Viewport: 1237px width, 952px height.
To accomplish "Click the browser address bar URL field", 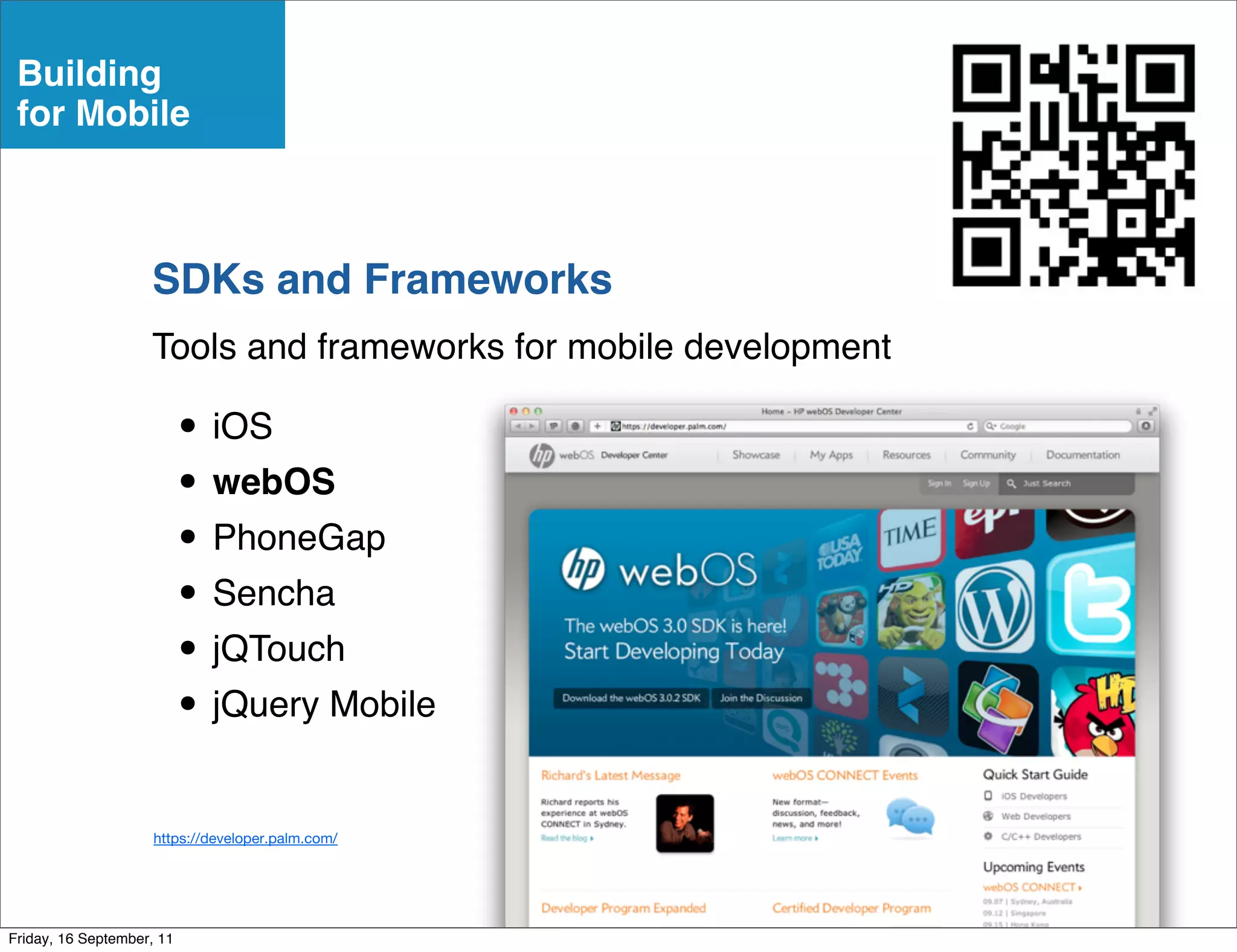I will pyautogui.click(x=791, y=426).
